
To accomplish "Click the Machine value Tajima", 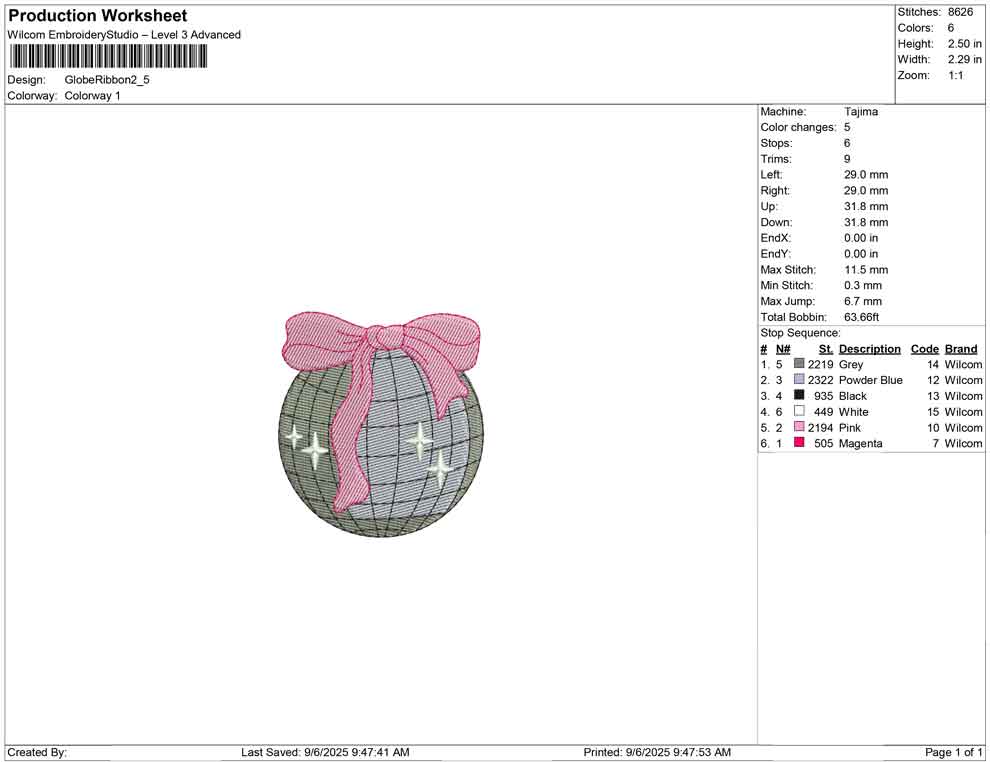I will [x=861, y=112].
